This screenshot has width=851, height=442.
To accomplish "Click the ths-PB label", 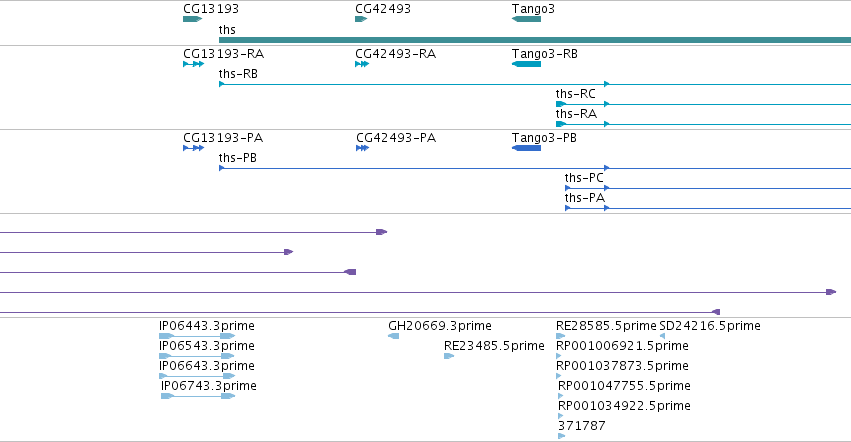I will [x=238, y=158].
